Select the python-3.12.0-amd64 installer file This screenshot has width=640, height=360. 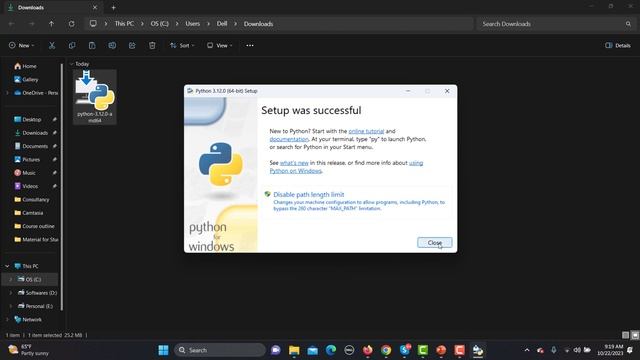(95, 97)
